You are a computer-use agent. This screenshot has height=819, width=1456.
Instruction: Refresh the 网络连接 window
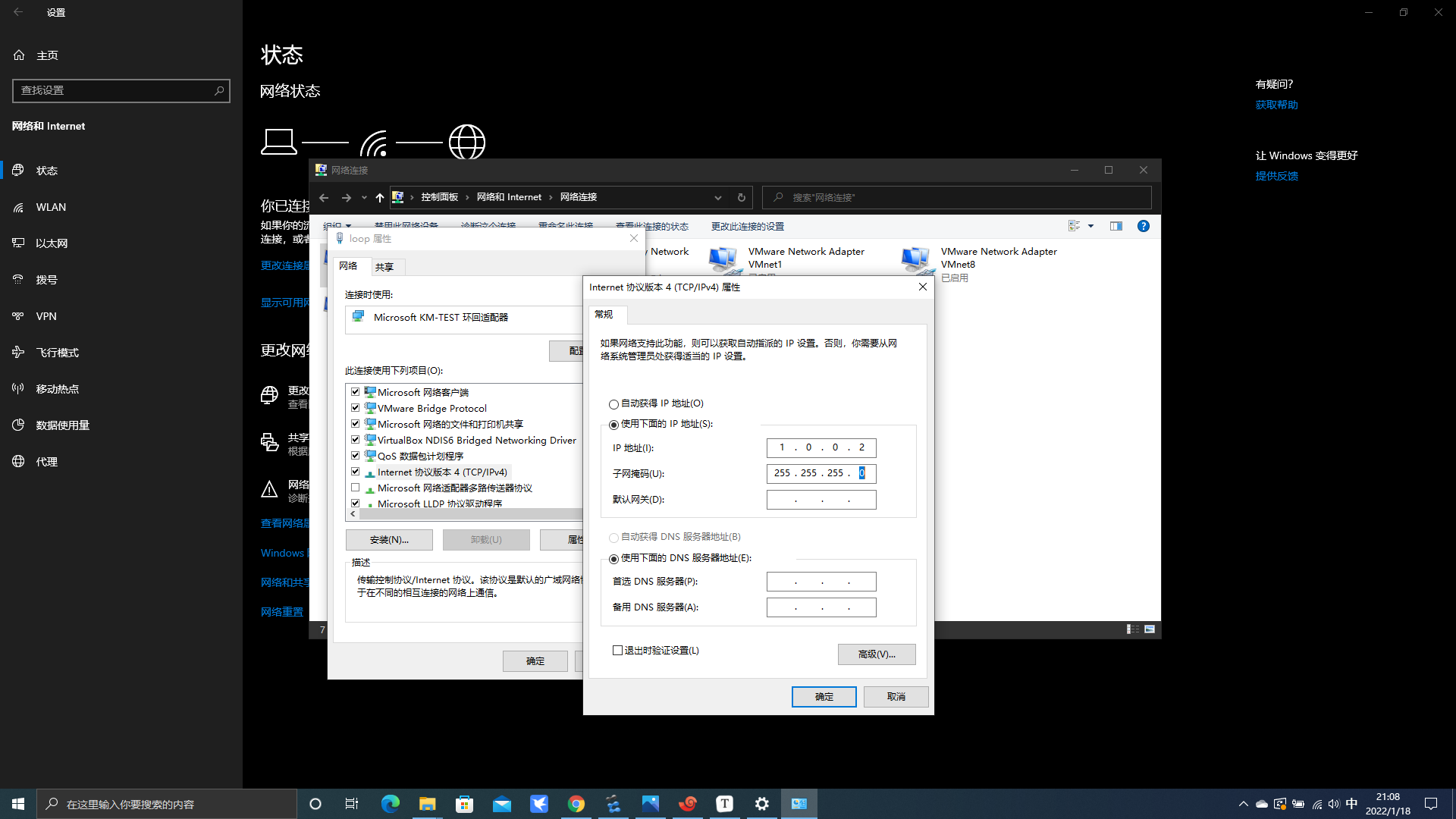(742, 197)
